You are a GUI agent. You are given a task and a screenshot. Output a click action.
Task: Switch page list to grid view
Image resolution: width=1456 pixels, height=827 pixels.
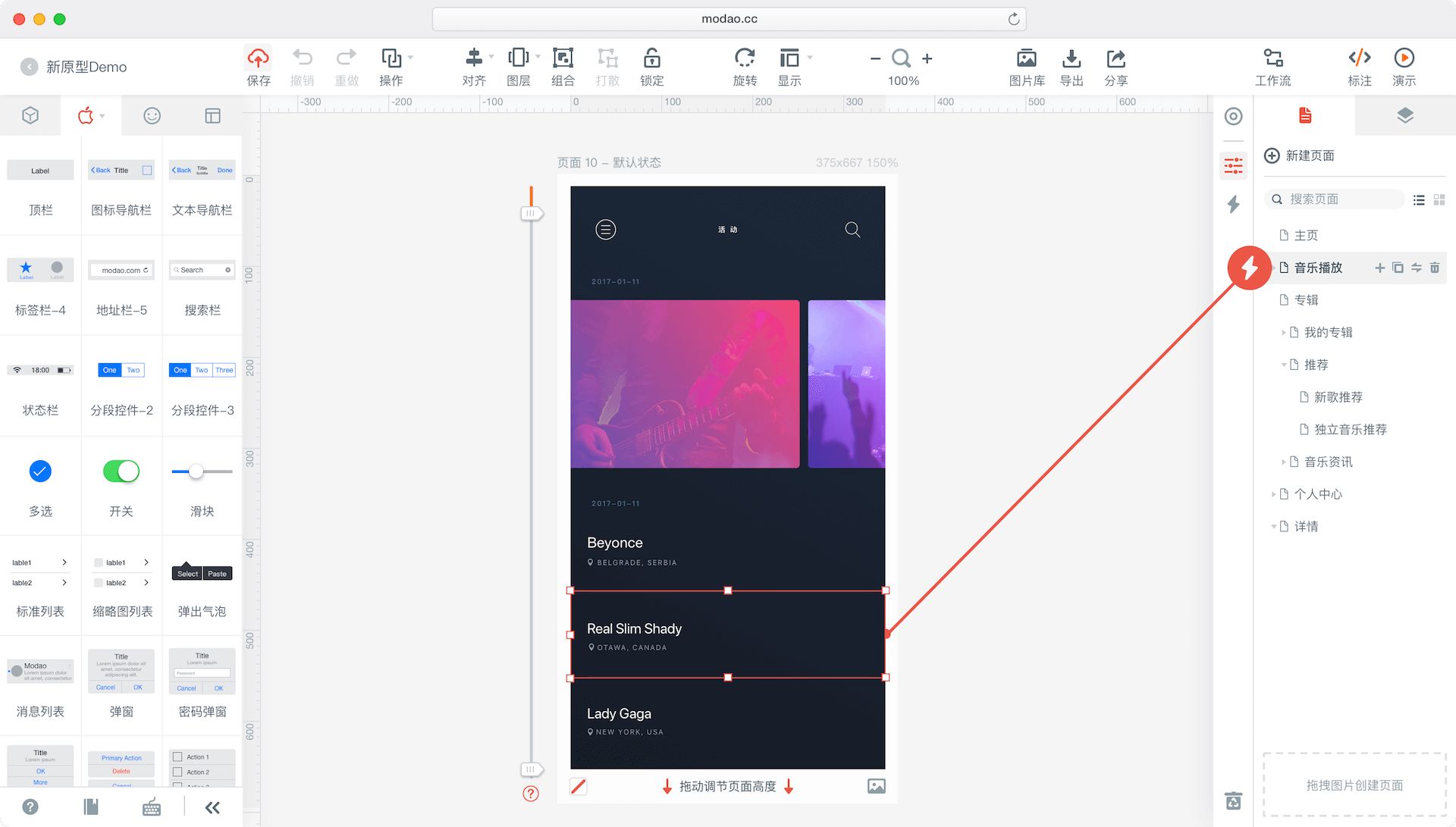click(1439, 199)
